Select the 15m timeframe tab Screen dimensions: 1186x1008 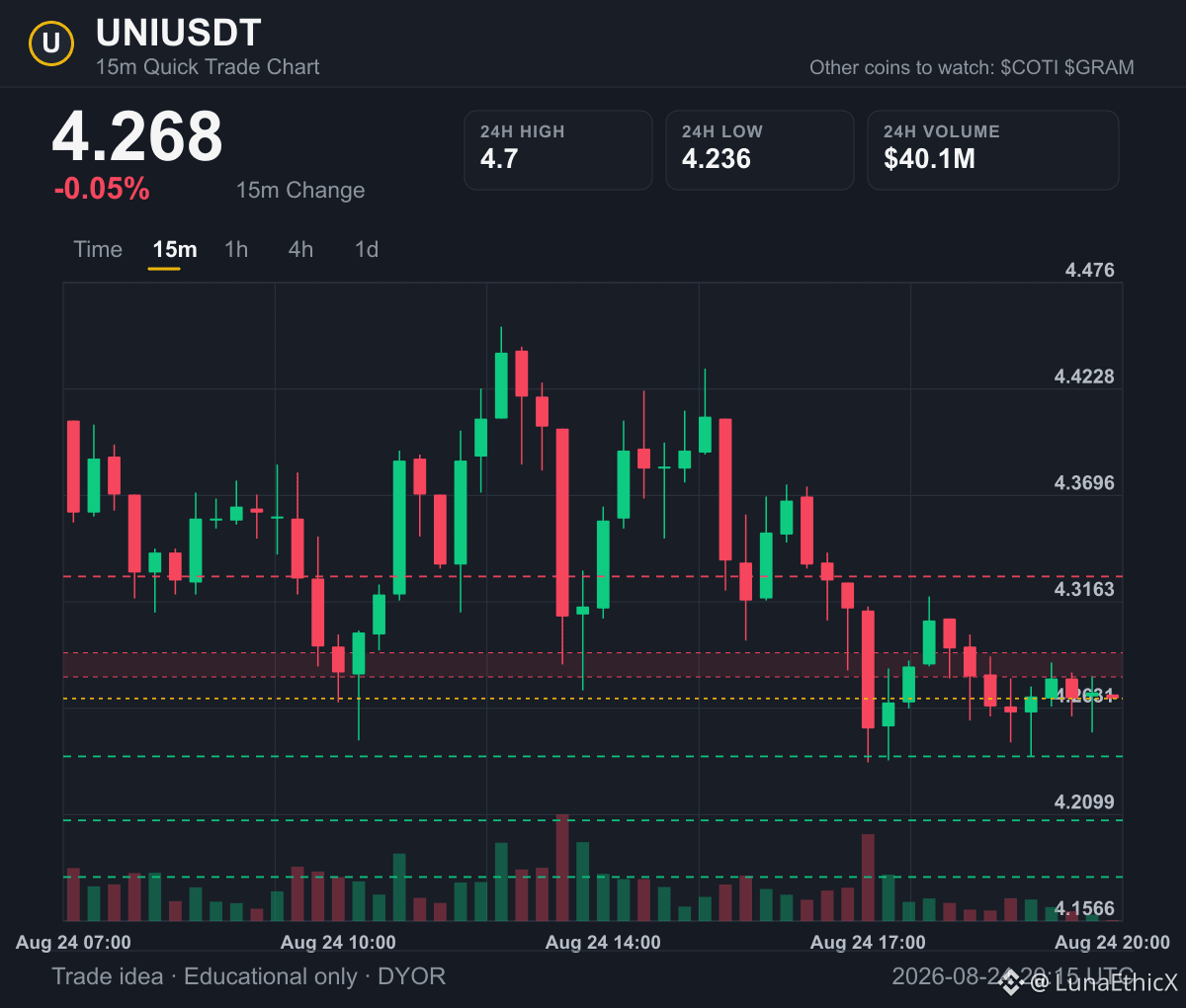click(x=175, y=250)
